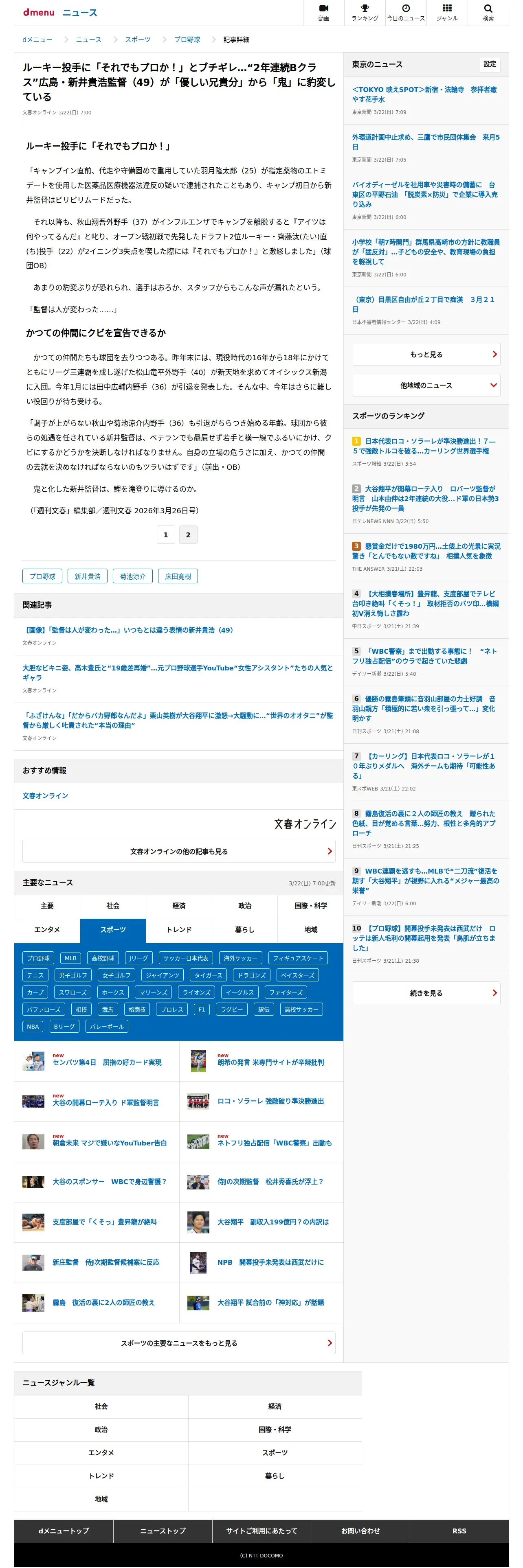Click サイトご利用にあたって footer link
The height and width of the screenshot is (1568, 523).
point(261,1530)
